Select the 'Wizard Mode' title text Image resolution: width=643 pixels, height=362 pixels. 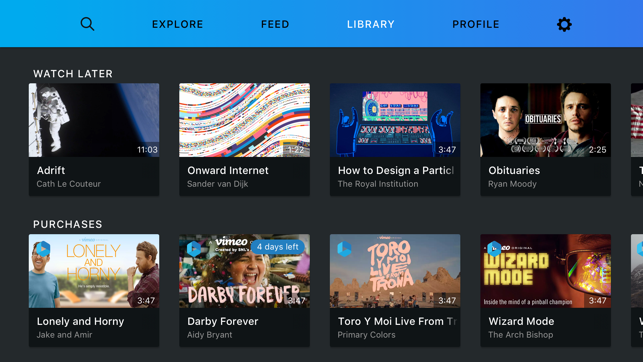pyautogui.click(x=521, y=321)
